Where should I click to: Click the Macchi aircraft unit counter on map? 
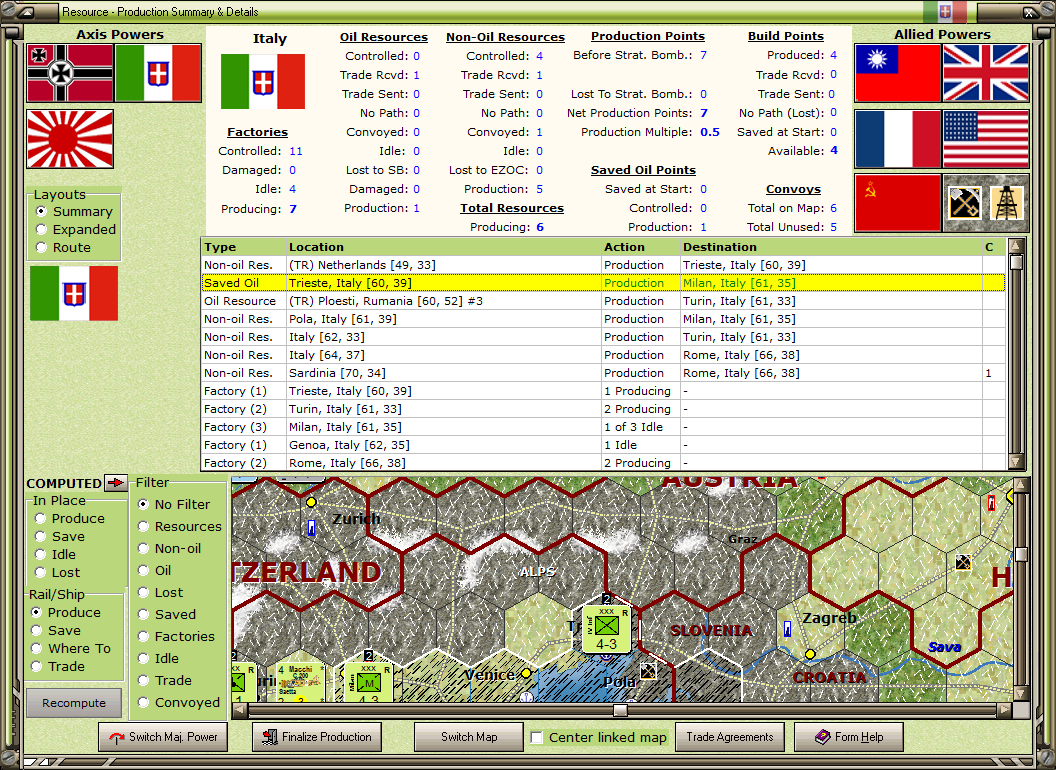coord(300,682)
